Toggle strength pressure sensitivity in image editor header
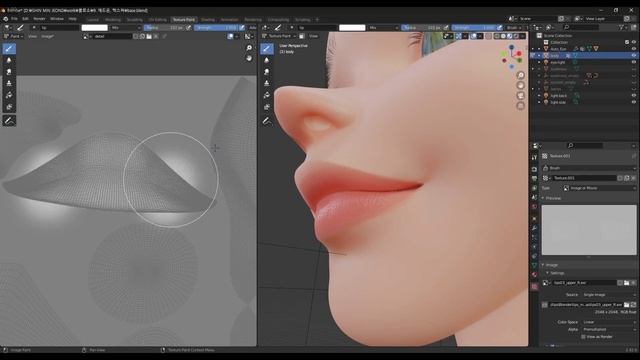Viewport: 640px width, 360px height. click(242, 27)
